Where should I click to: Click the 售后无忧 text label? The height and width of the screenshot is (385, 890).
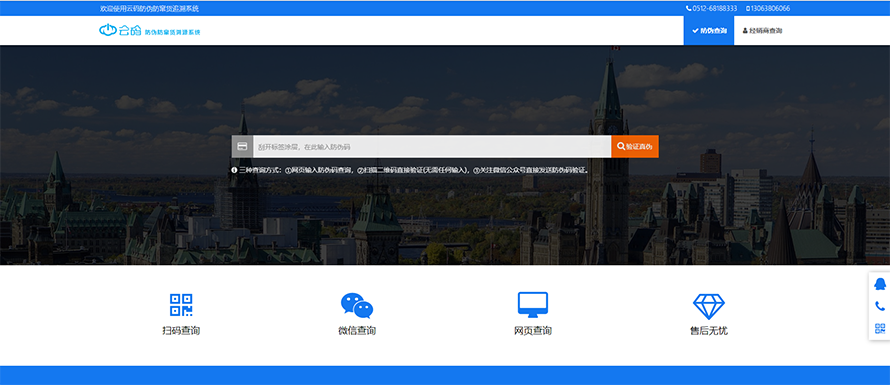[708, 331]
